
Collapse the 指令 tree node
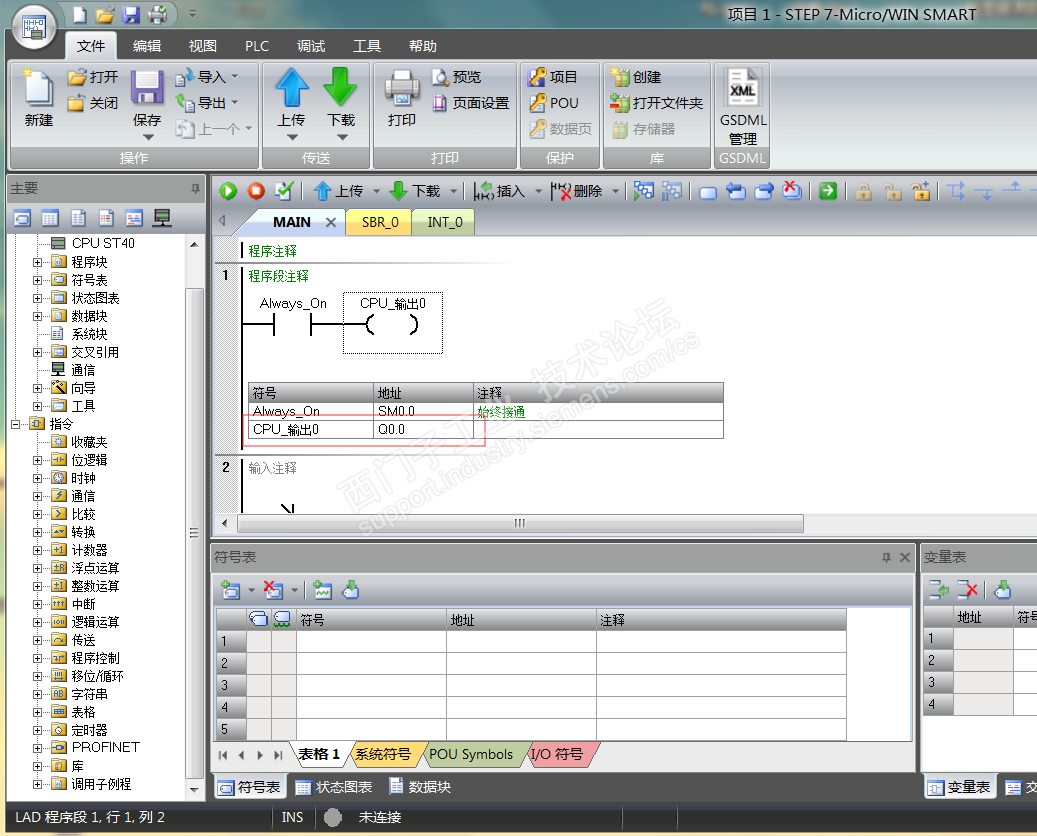click(16, 424)
